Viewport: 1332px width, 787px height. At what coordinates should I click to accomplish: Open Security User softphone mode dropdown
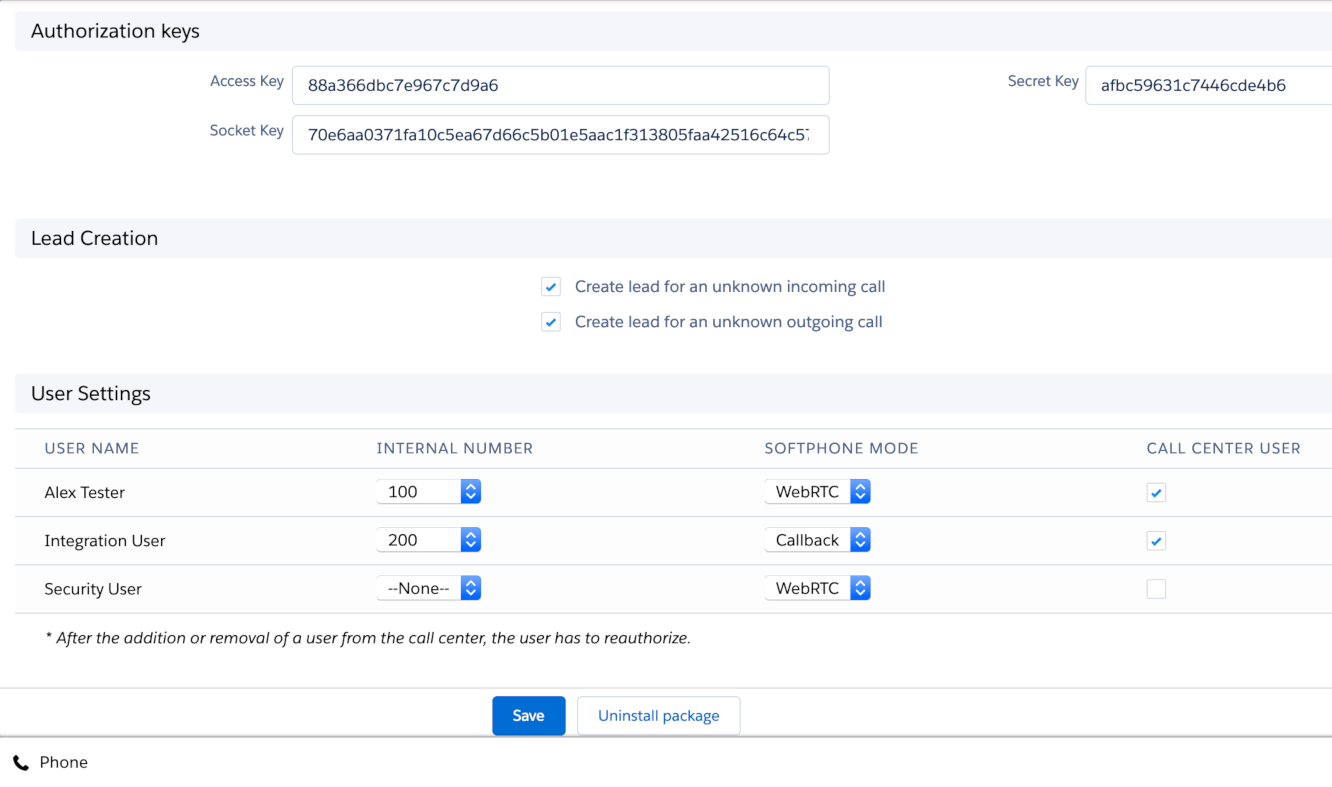click(817, 588)
